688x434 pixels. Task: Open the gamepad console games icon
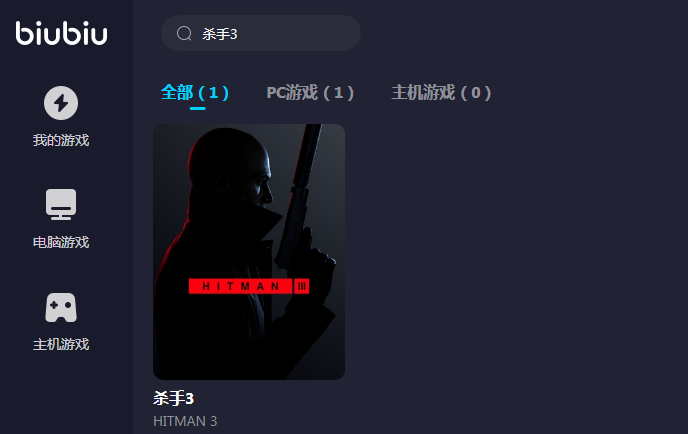[x=61, y=307]
